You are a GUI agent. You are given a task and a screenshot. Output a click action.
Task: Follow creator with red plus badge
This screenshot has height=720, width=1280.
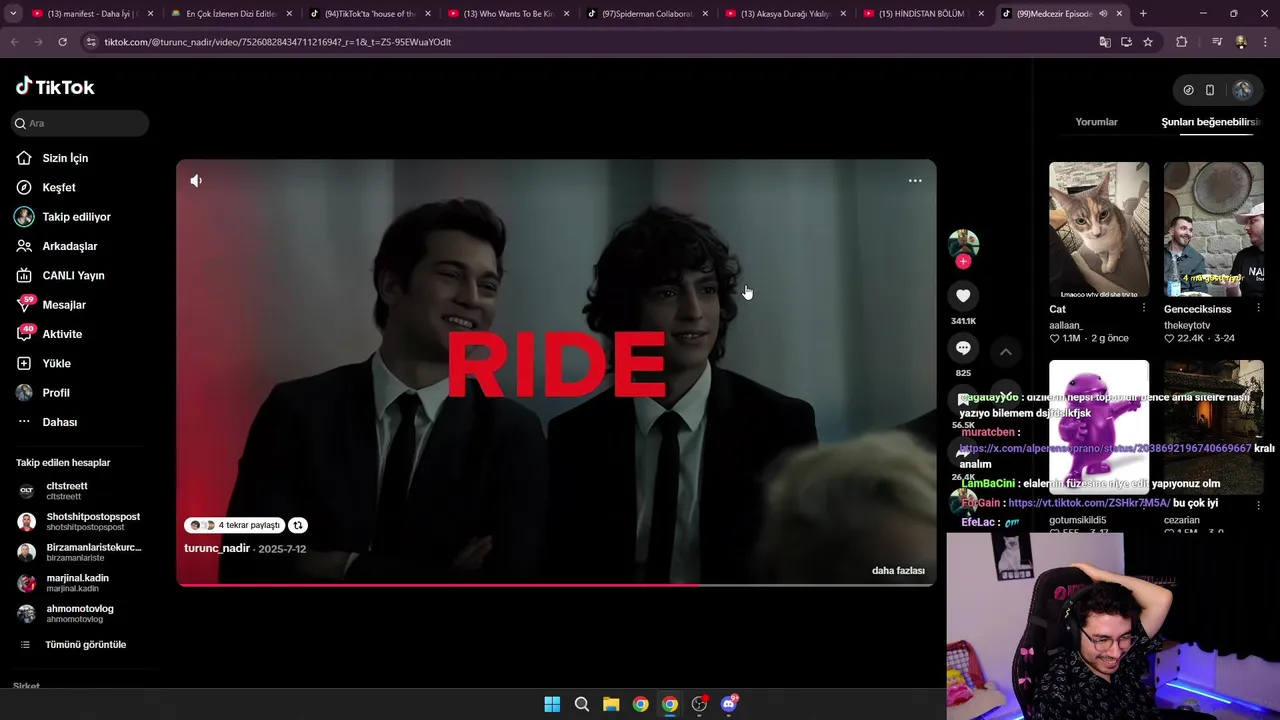point(963,262)
